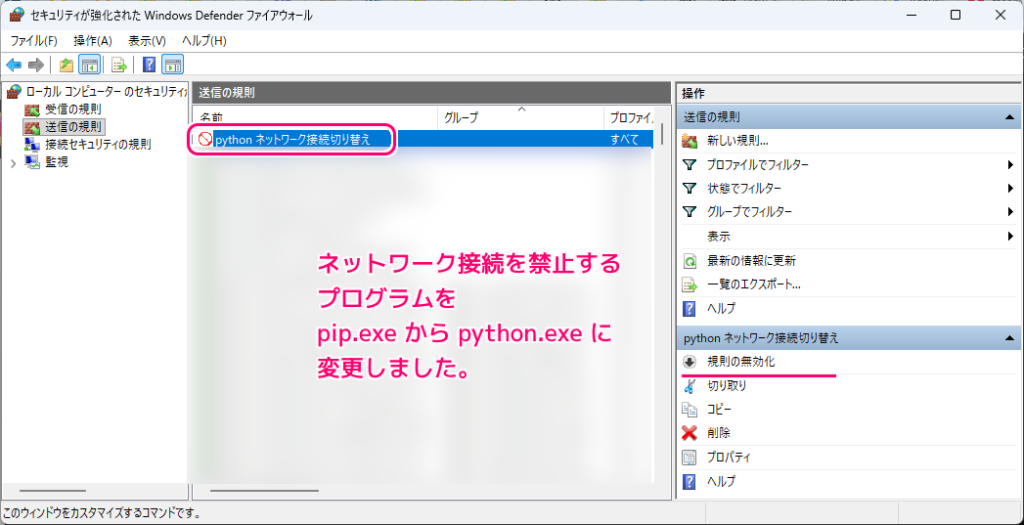Open the 表示(V) menu
This screenshot has width=1024, height=525.
pyautogui.click(x=147, y=40)
